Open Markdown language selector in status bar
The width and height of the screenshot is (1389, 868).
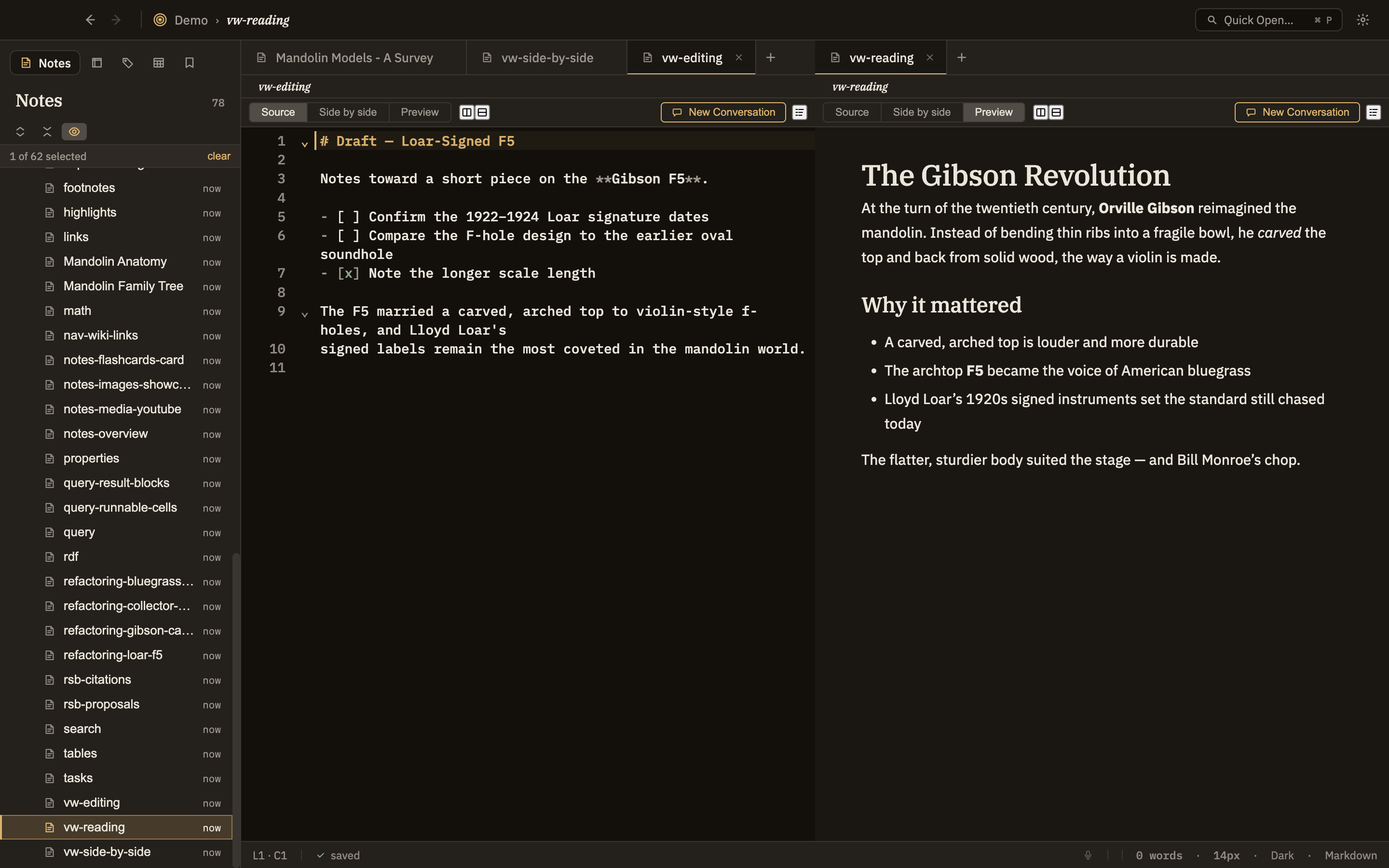tap(1350, 855)
